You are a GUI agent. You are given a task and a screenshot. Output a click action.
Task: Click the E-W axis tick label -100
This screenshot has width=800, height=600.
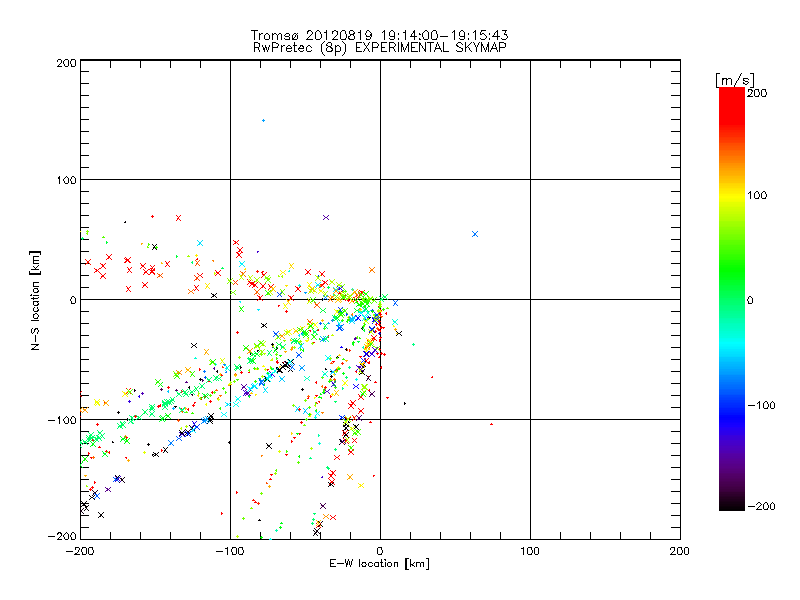(230, 551)
